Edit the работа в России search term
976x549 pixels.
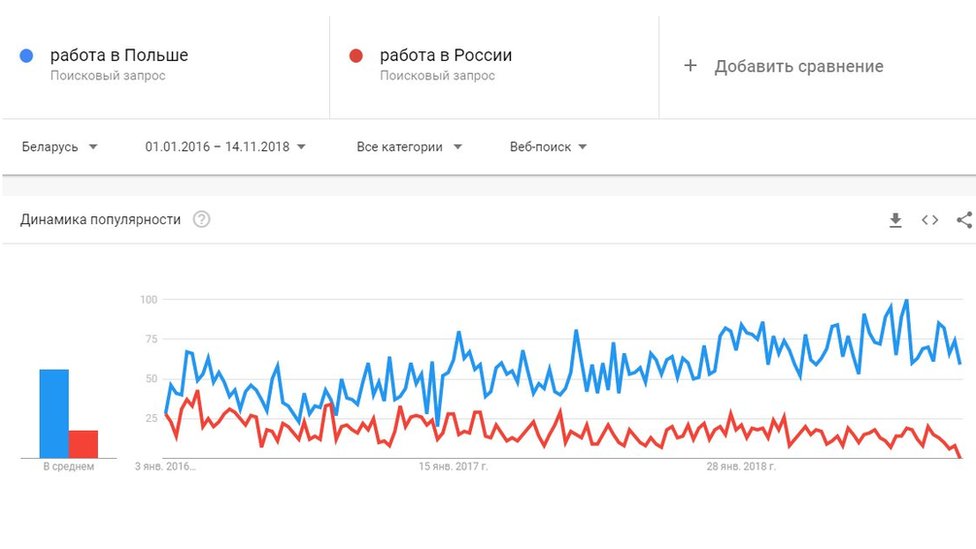(x=446, y=55)
